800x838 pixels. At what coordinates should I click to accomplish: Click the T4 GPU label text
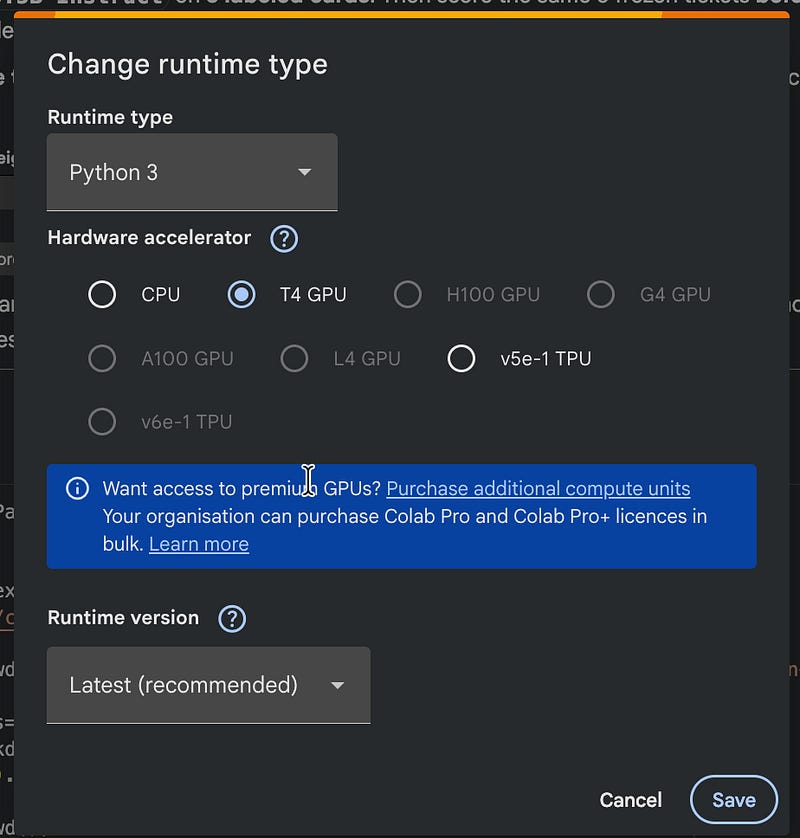point(313,294)
